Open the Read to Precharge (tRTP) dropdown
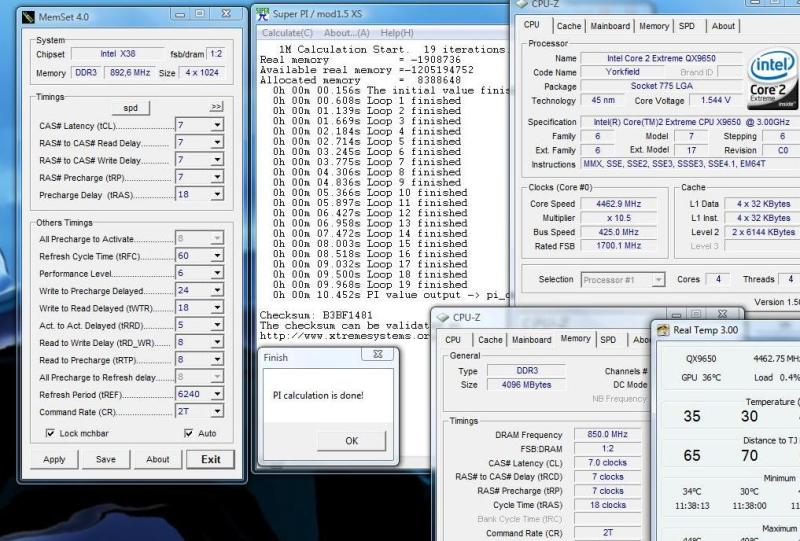Image resolution: width=800 pixels, height=541 pixels. coord(217,359)
